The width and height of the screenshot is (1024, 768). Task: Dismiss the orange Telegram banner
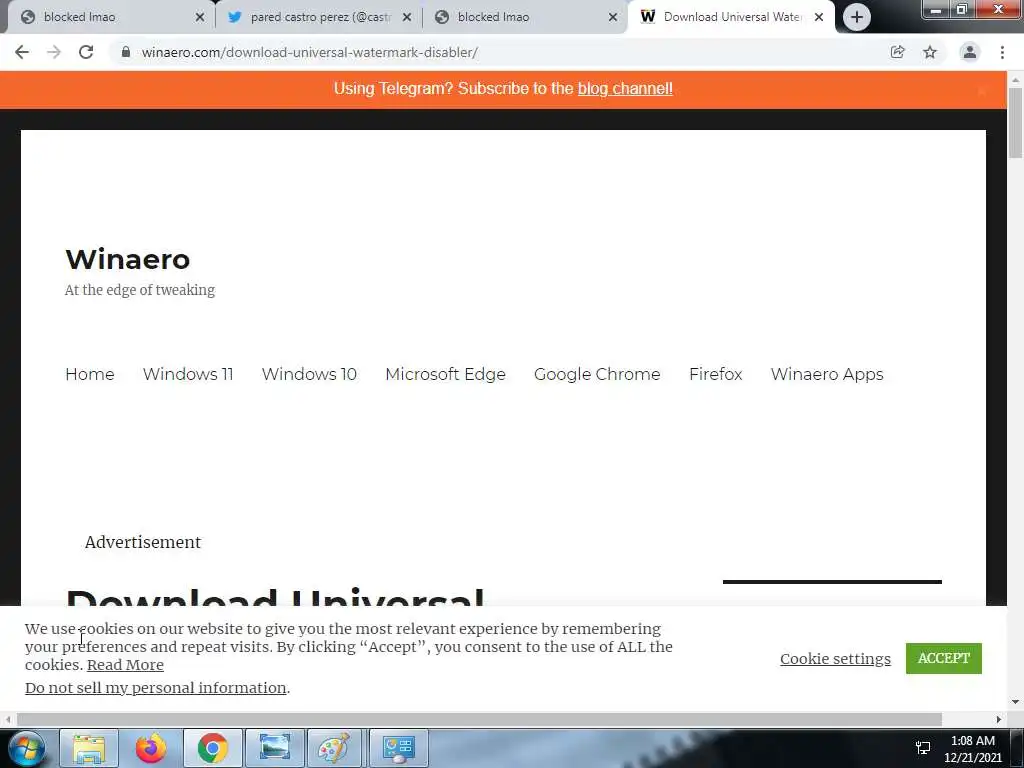coord(982,91)
